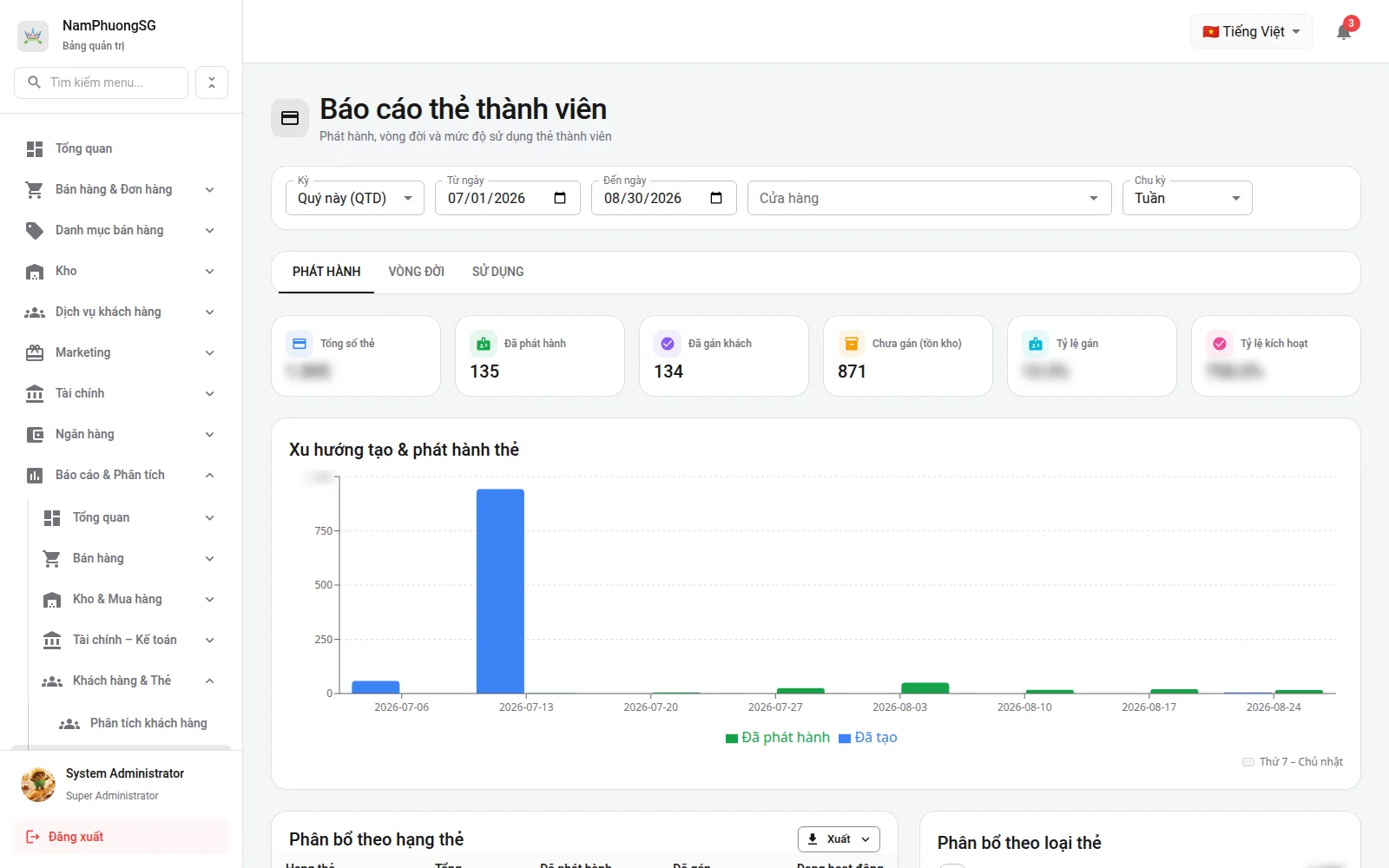This screenshot has height=868, width=1389.
Task: Click the membership card page header icon
Action: click(x=290, y=118)
